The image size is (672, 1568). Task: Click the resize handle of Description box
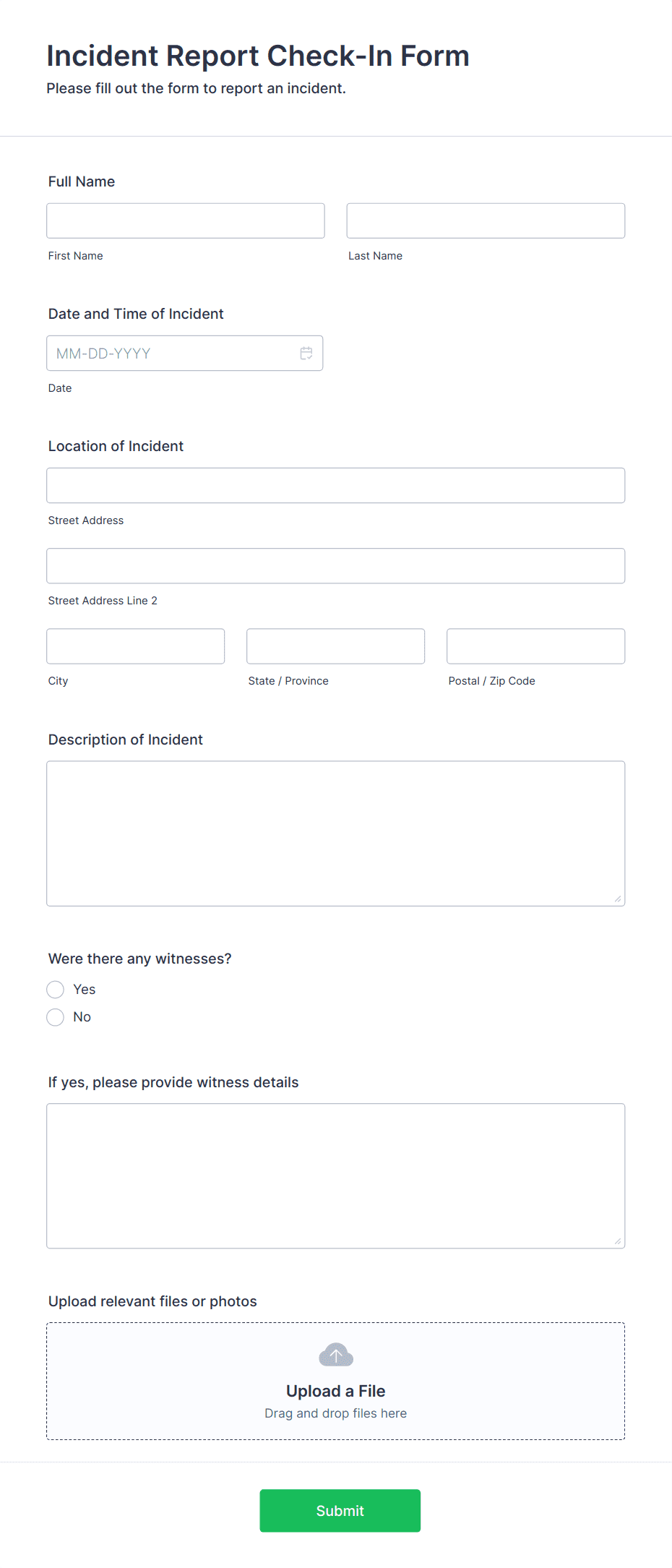point(618,898)
